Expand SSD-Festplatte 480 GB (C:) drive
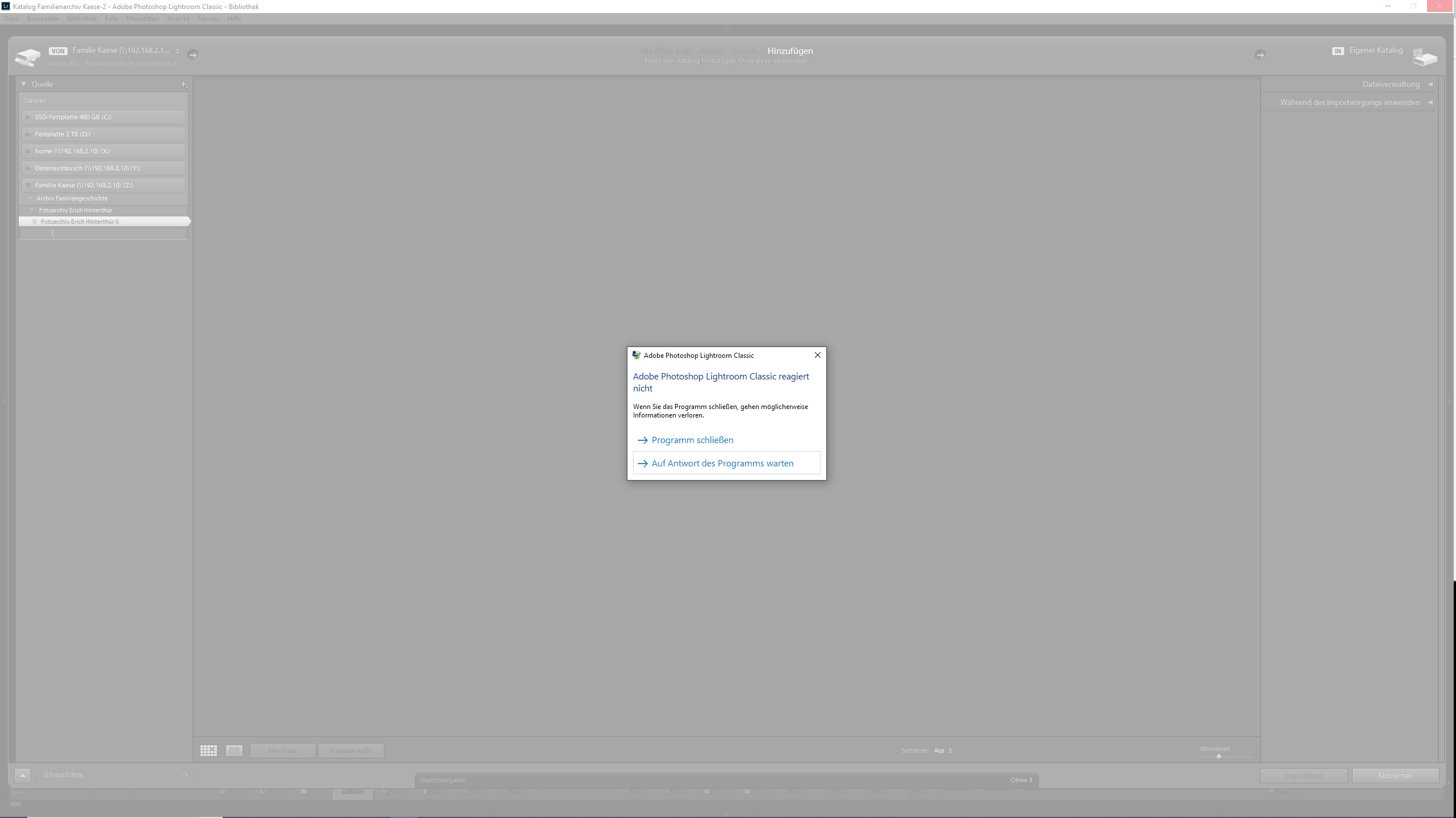This screenshot has width=1456, height=818. [x=28, y=117]
